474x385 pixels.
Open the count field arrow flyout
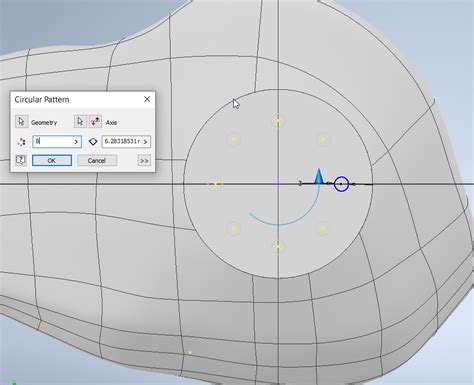(x=76, y=142)
